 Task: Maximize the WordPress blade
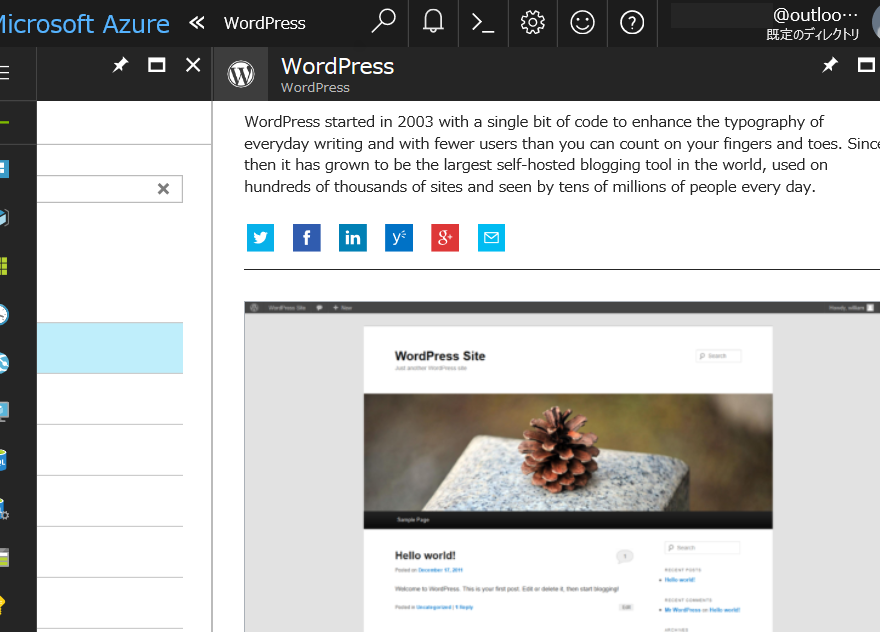[867, 65]
